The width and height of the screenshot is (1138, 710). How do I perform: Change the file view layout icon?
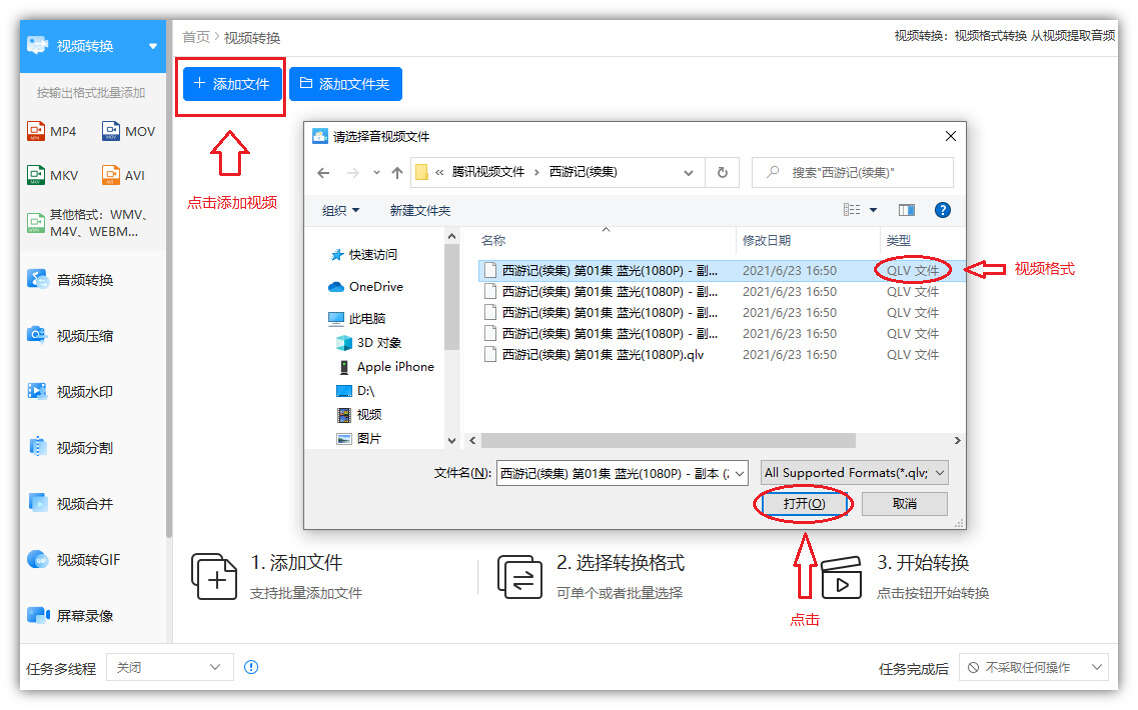(851, 210)
